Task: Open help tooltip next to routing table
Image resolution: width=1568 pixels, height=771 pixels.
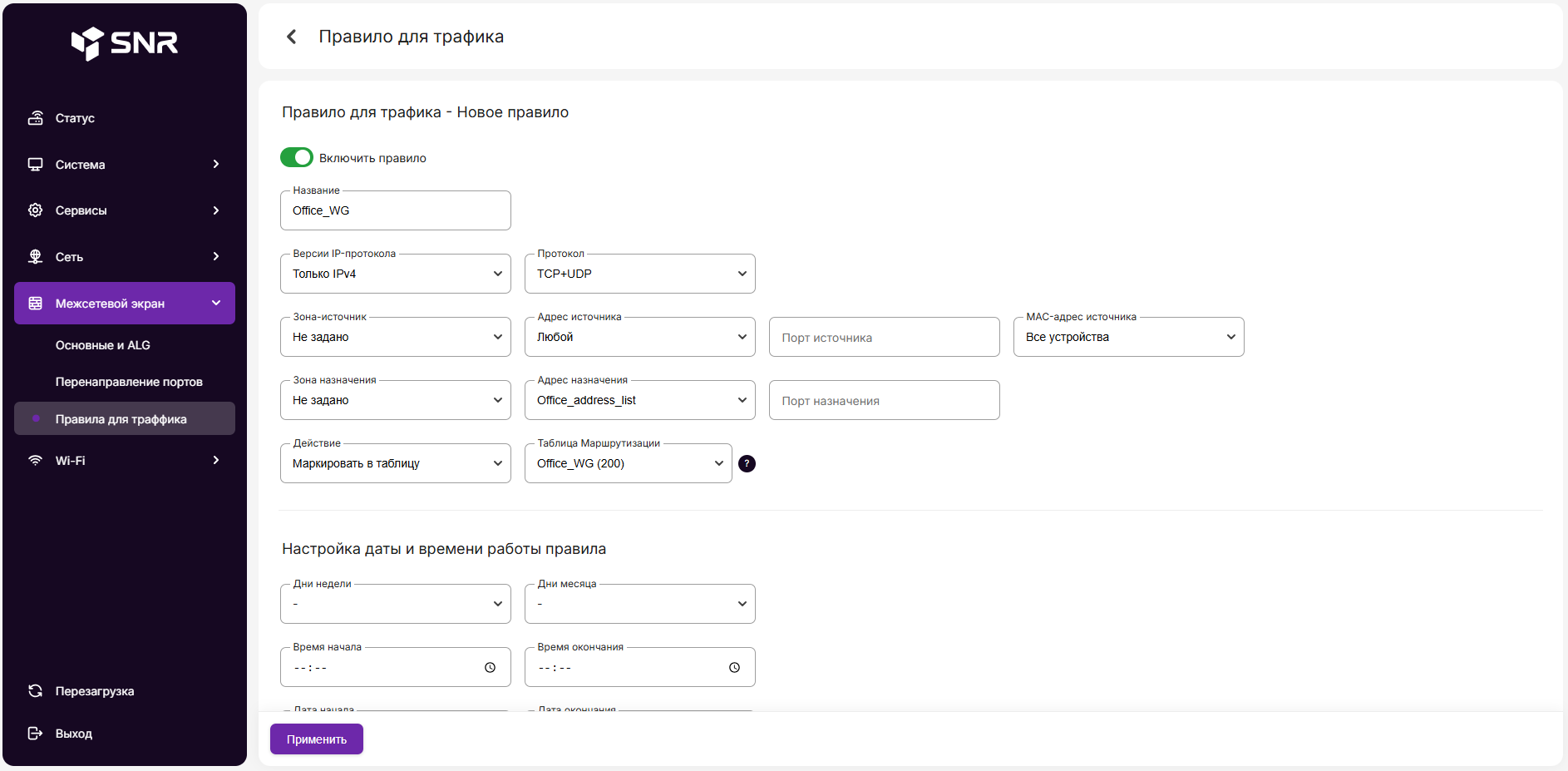Action: point(747,464)
